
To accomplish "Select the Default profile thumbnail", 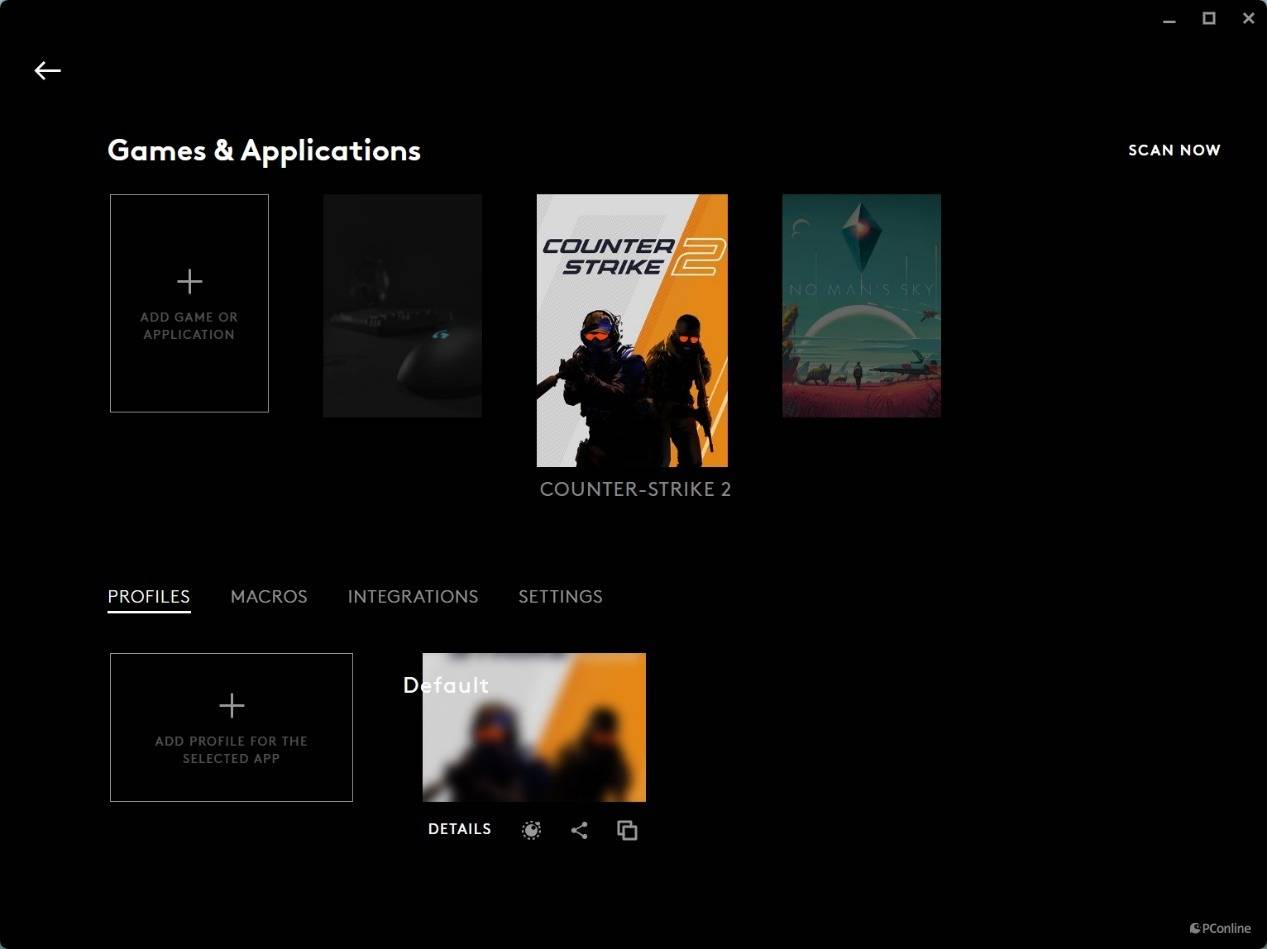I will 534,727.
